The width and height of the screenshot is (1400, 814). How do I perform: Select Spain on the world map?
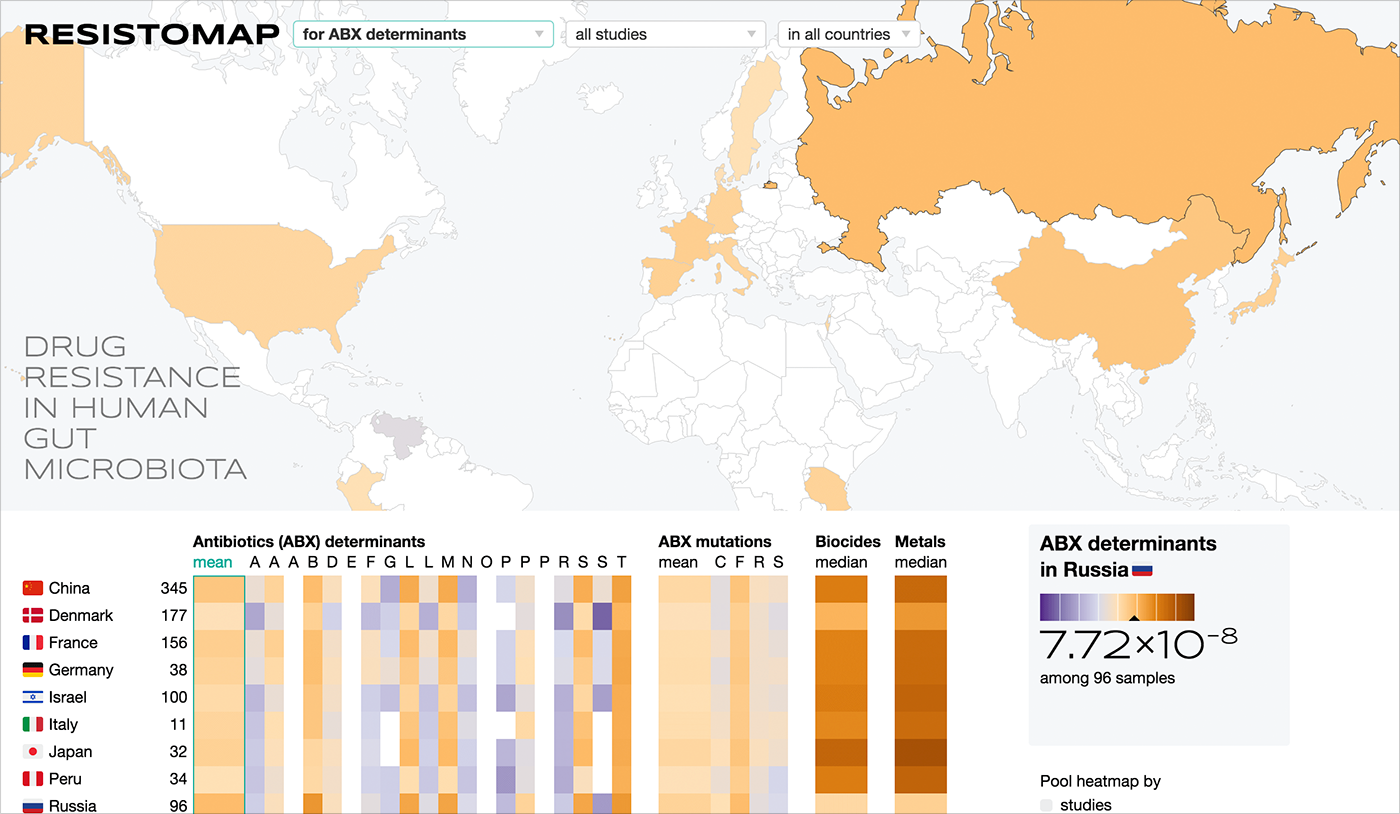click(x=663, y=276)
